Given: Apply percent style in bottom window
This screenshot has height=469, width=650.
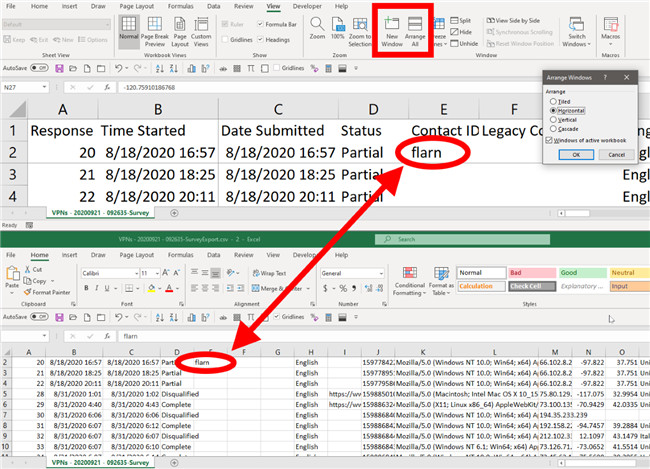Looking at the screenshot, I should (343, 288).
